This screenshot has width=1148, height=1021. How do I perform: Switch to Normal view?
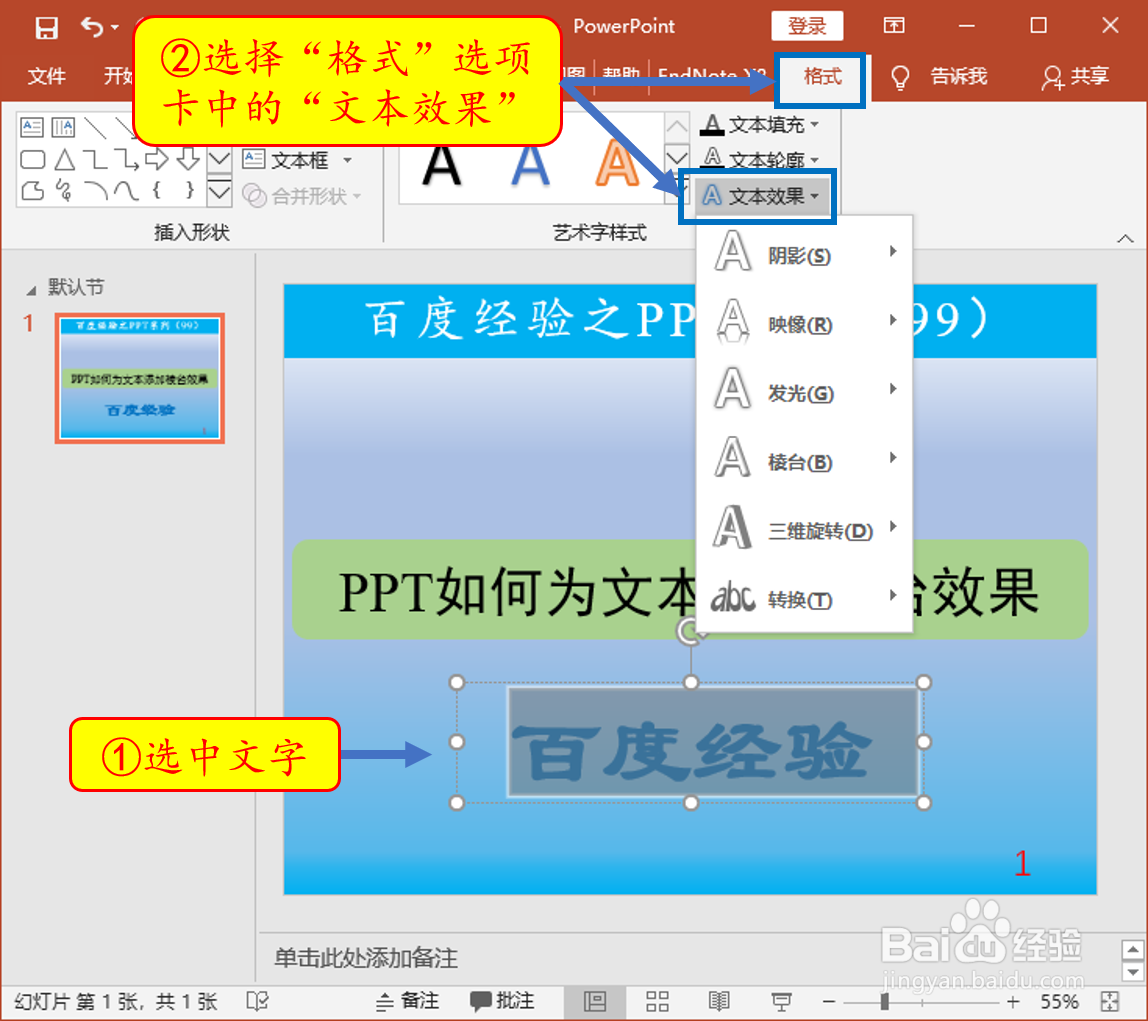pos(594,1001)
